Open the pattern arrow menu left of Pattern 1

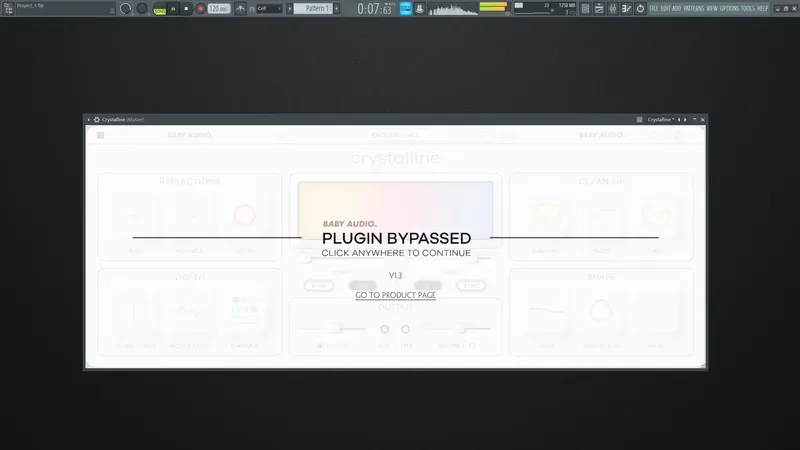point(290,9)
